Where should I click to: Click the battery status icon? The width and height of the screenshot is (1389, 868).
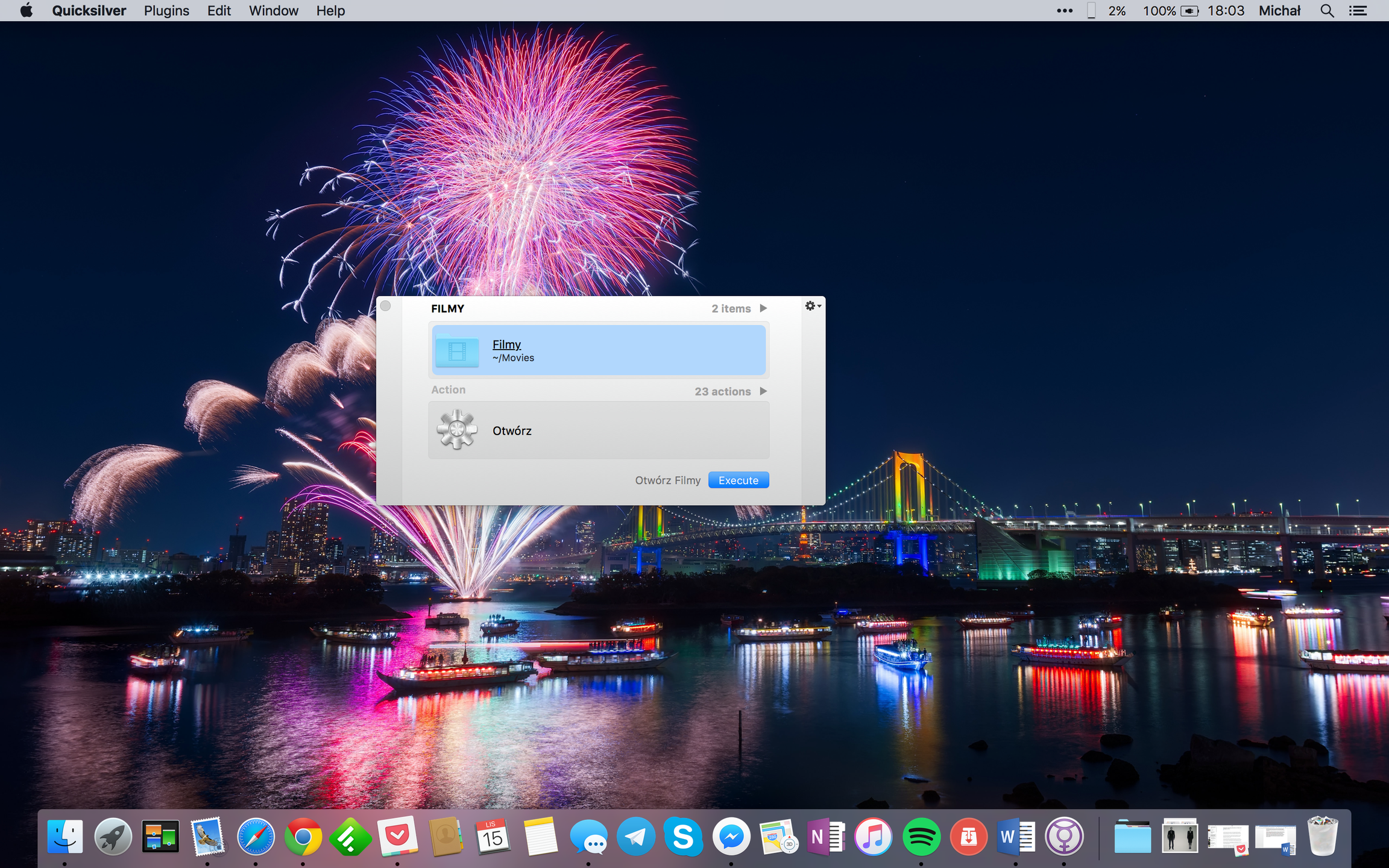[1189, 11]
